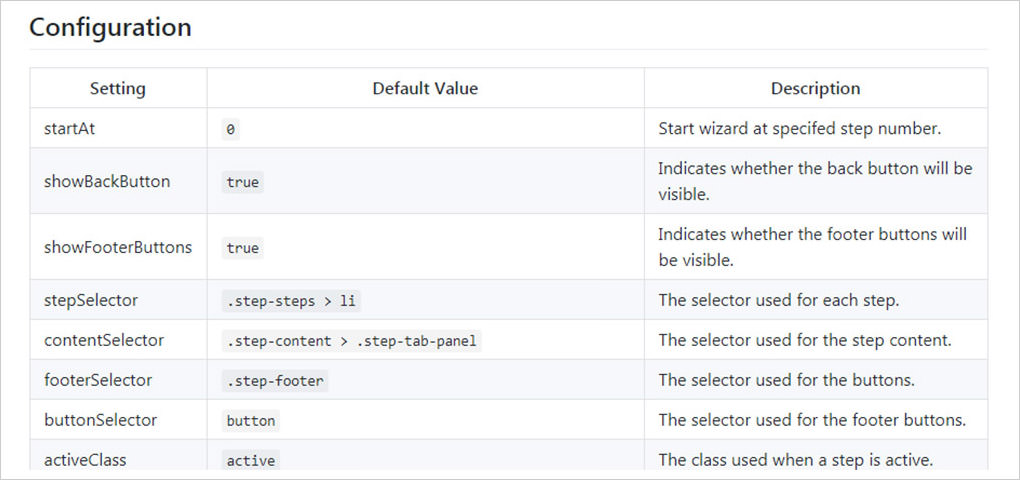The width and height of the screenshot is (1020, 480).
Task: Click the active default value code
Action: [x=251, y=461]
